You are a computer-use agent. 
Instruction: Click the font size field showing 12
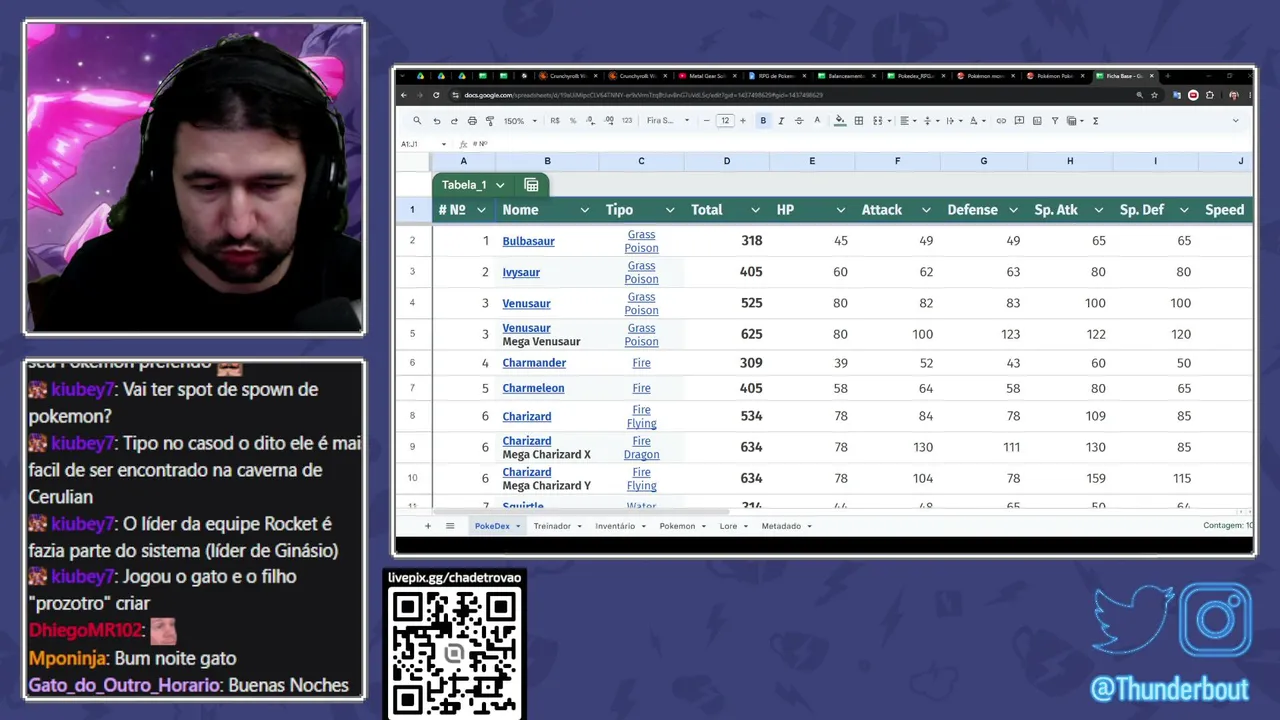coord(725,121)
